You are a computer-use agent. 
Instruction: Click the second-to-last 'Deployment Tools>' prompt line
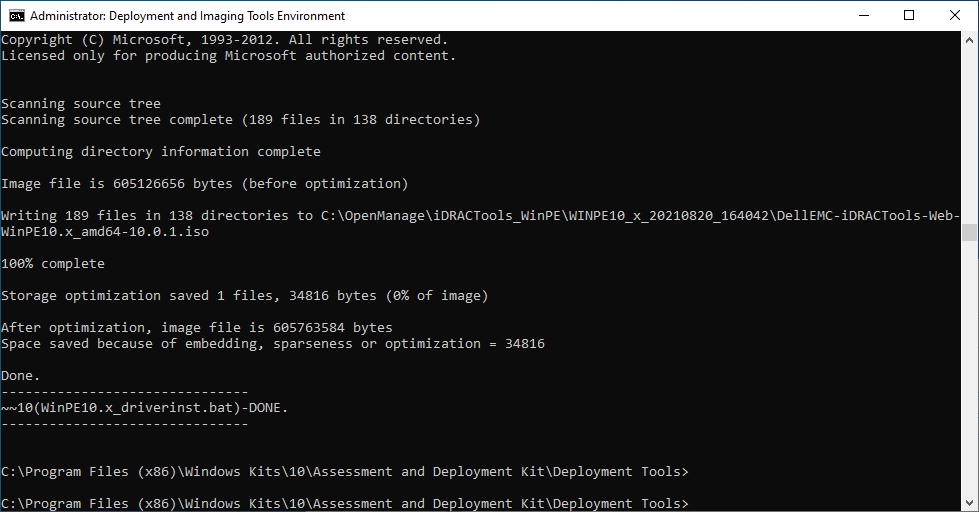345,471
